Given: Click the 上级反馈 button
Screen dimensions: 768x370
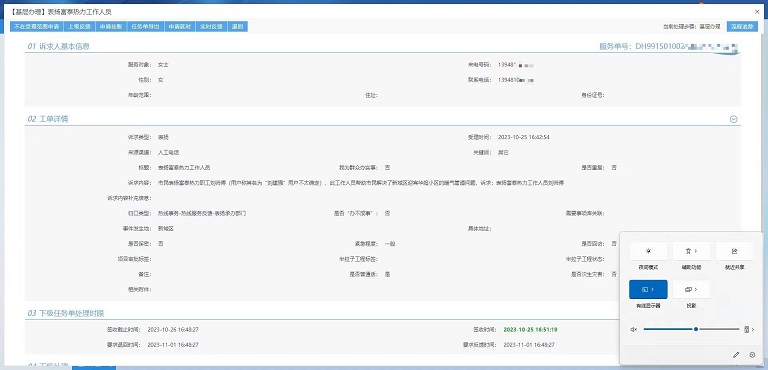Looking at the screenshot, I should [79, 26].
